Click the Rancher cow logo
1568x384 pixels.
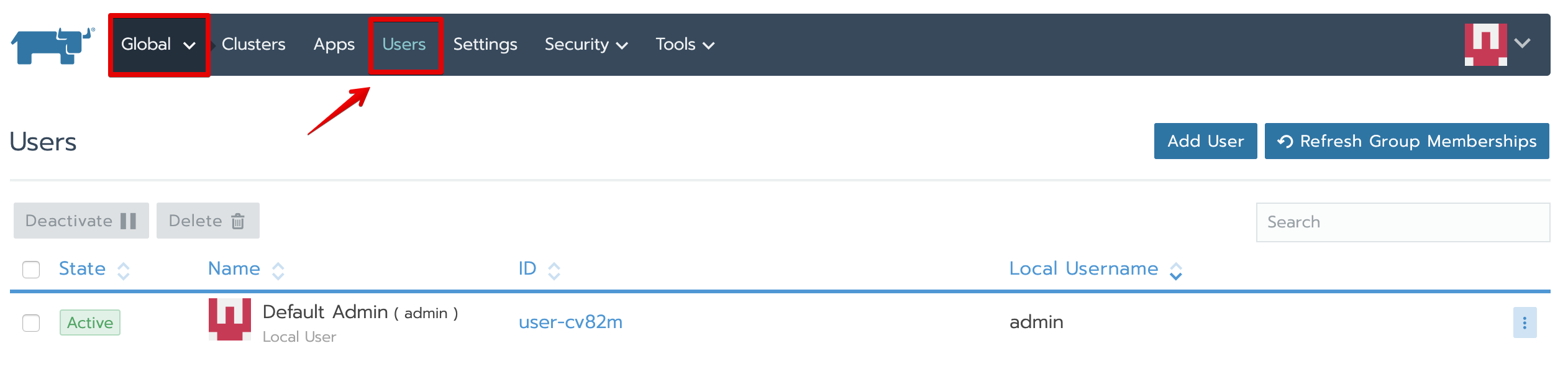(x=52, y=45)
